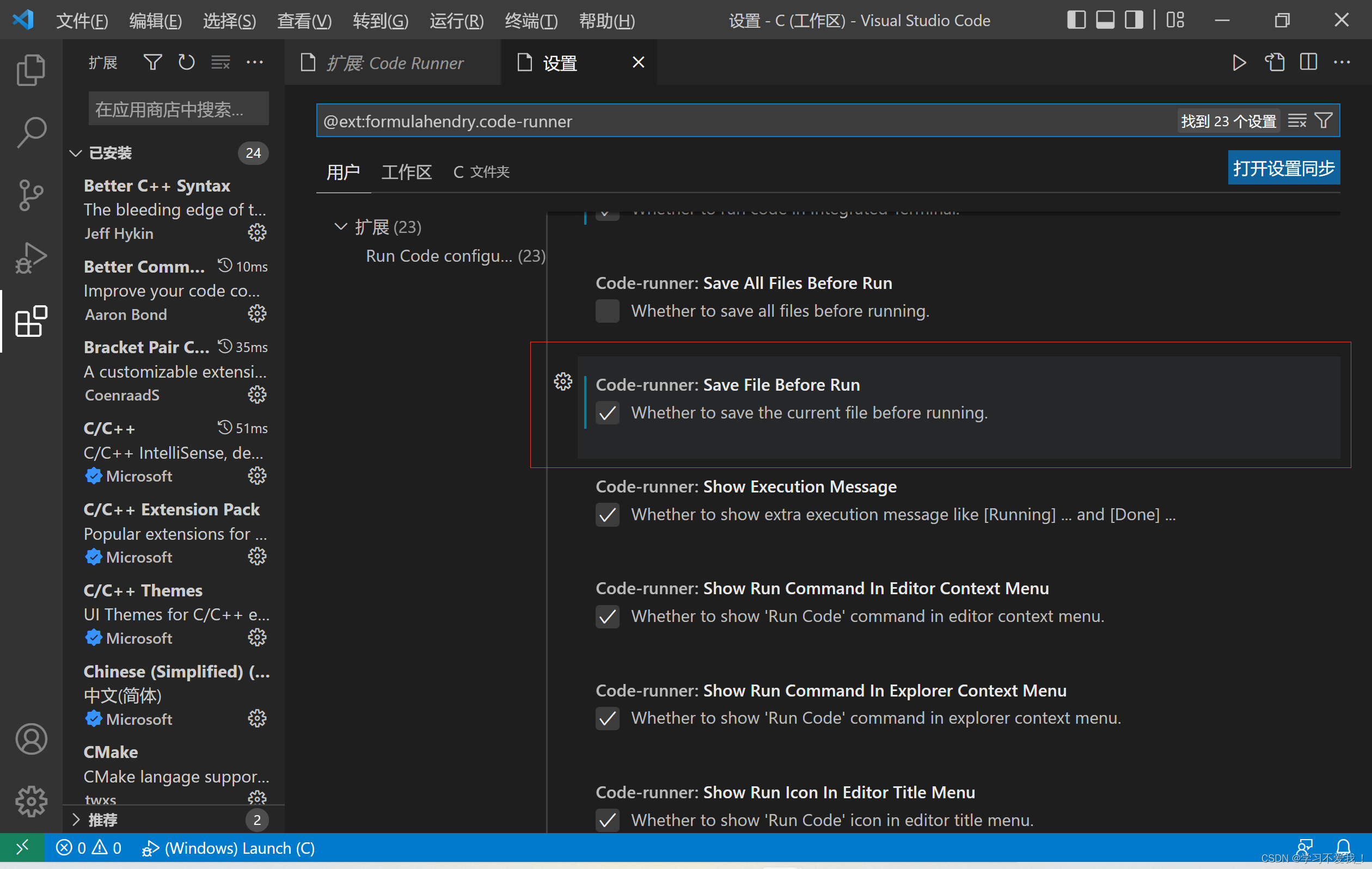Open settings JSON file icon

(x=1275, y=62)
